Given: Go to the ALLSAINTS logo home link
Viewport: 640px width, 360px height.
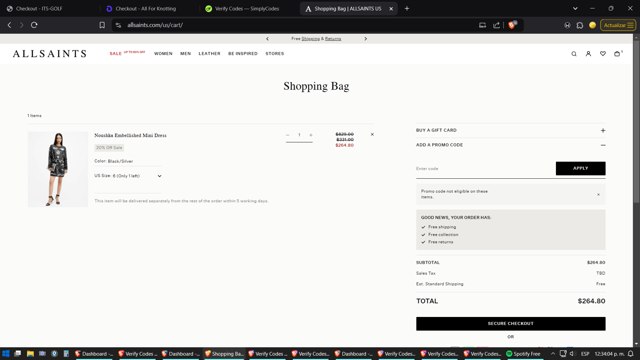Looking at the screenshot, I should pyautogui.click(x=49, y=53).
